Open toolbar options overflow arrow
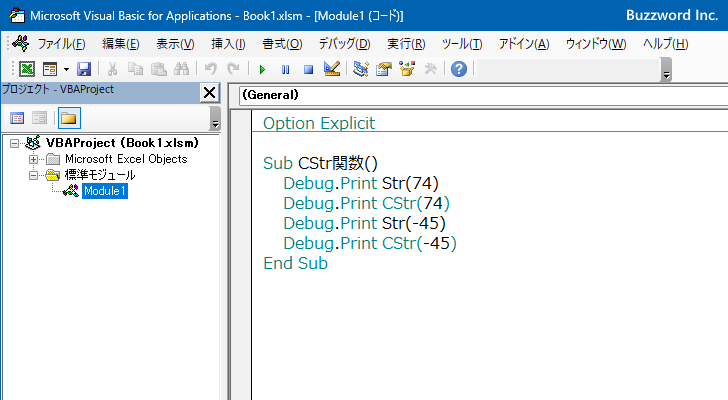The height and width of the screenshot is (400, 728). 666,70
